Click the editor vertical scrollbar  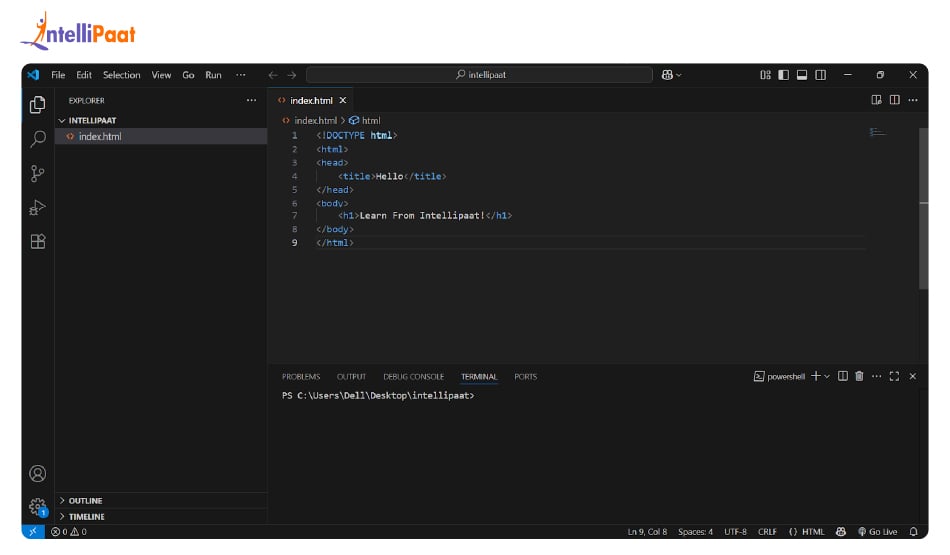click(x=923, y=209)
